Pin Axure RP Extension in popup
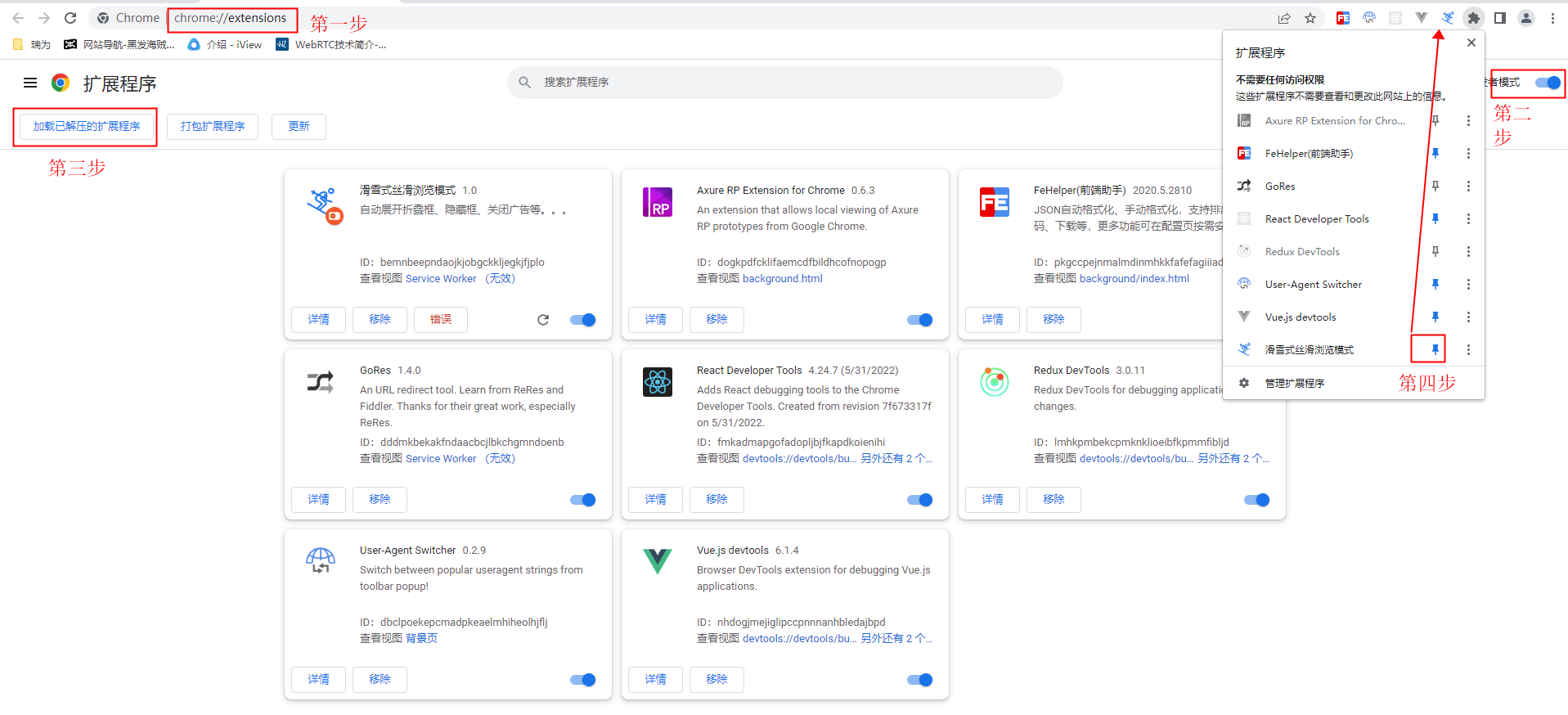The image size is (1568, 715). tap(1435, 120)
